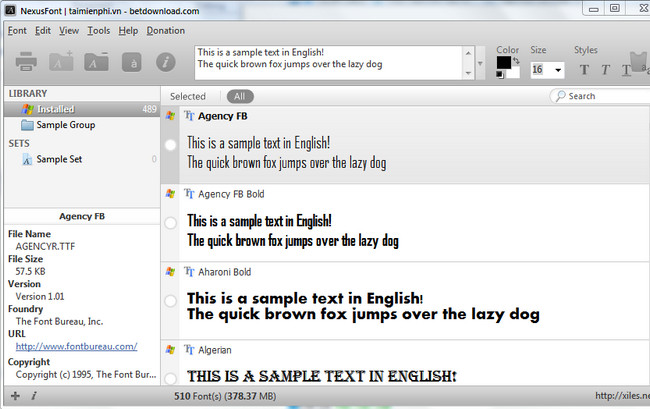Click the 510 Font(s) status text
650x409 pixels.
pyautogui.click(x=225, y=396)
